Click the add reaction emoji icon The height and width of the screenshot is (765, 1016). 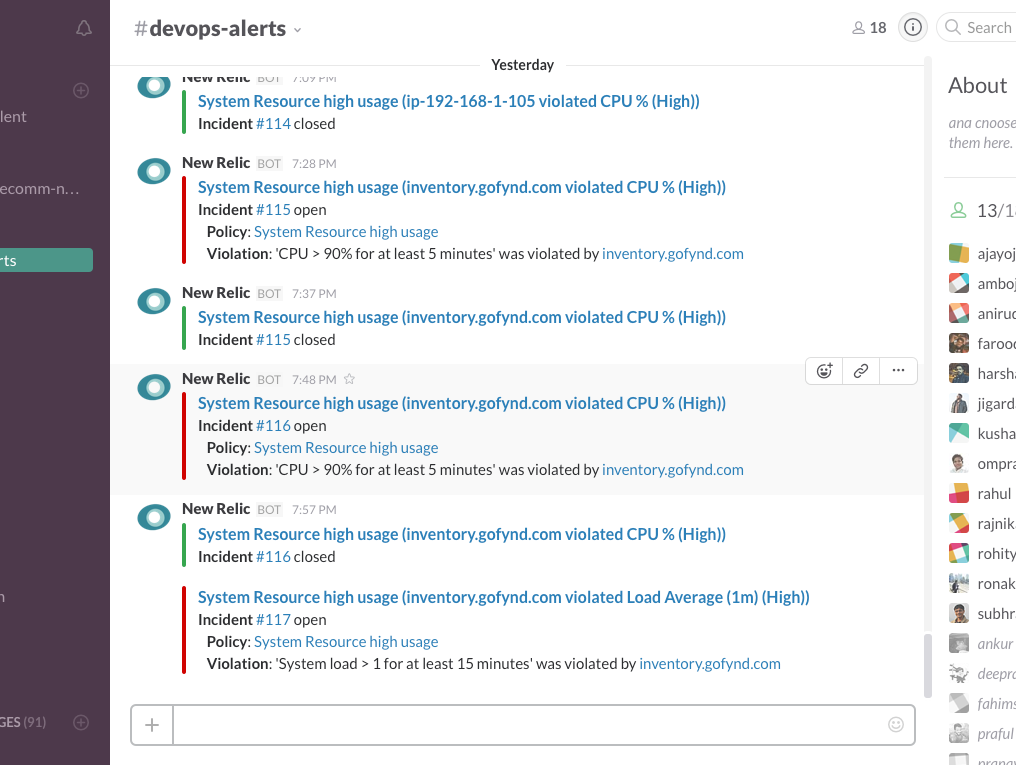825,371
